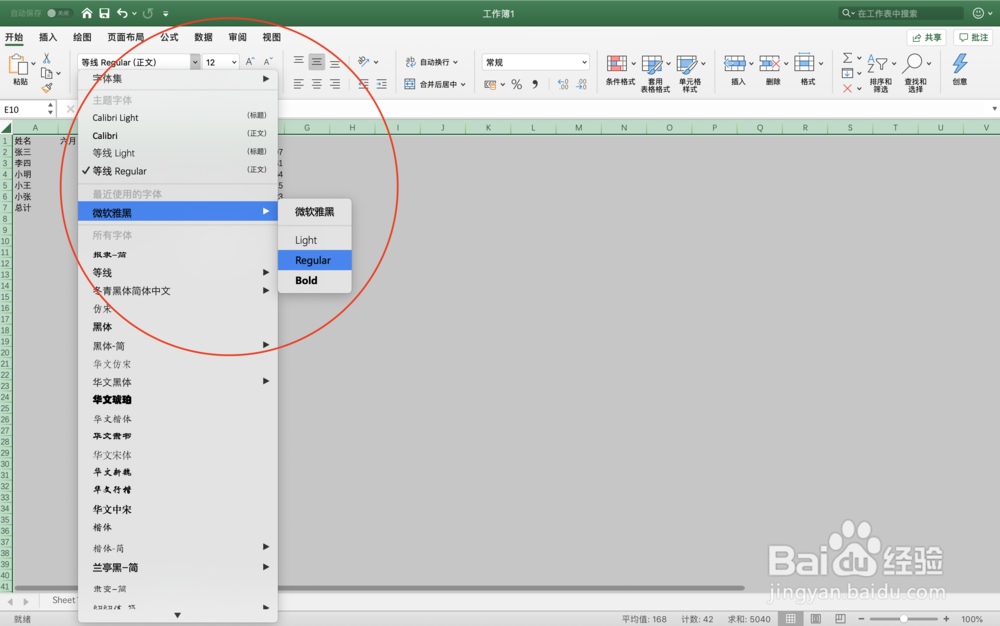Click the format painter brush icon

pyautogui.click(x=47, y=88)
